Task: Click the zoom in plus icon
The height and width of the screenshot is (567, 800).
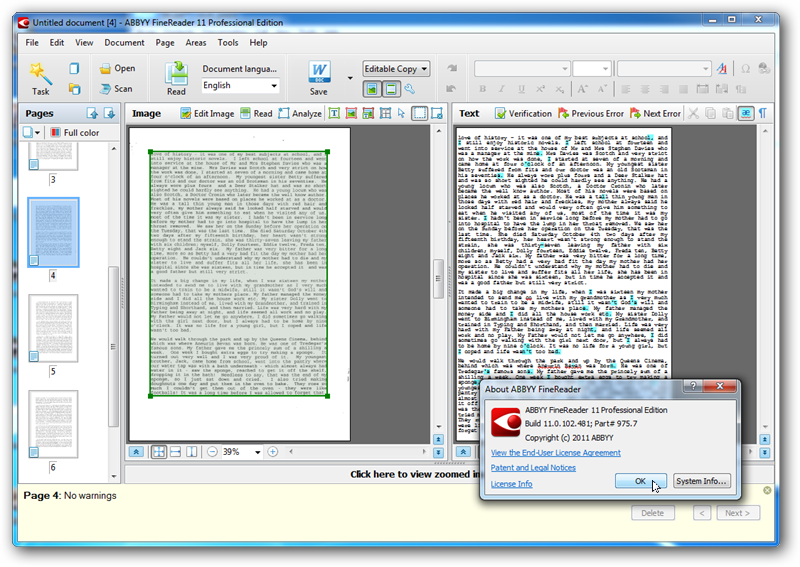Action: pyautogui.click(x=273, y=452)
